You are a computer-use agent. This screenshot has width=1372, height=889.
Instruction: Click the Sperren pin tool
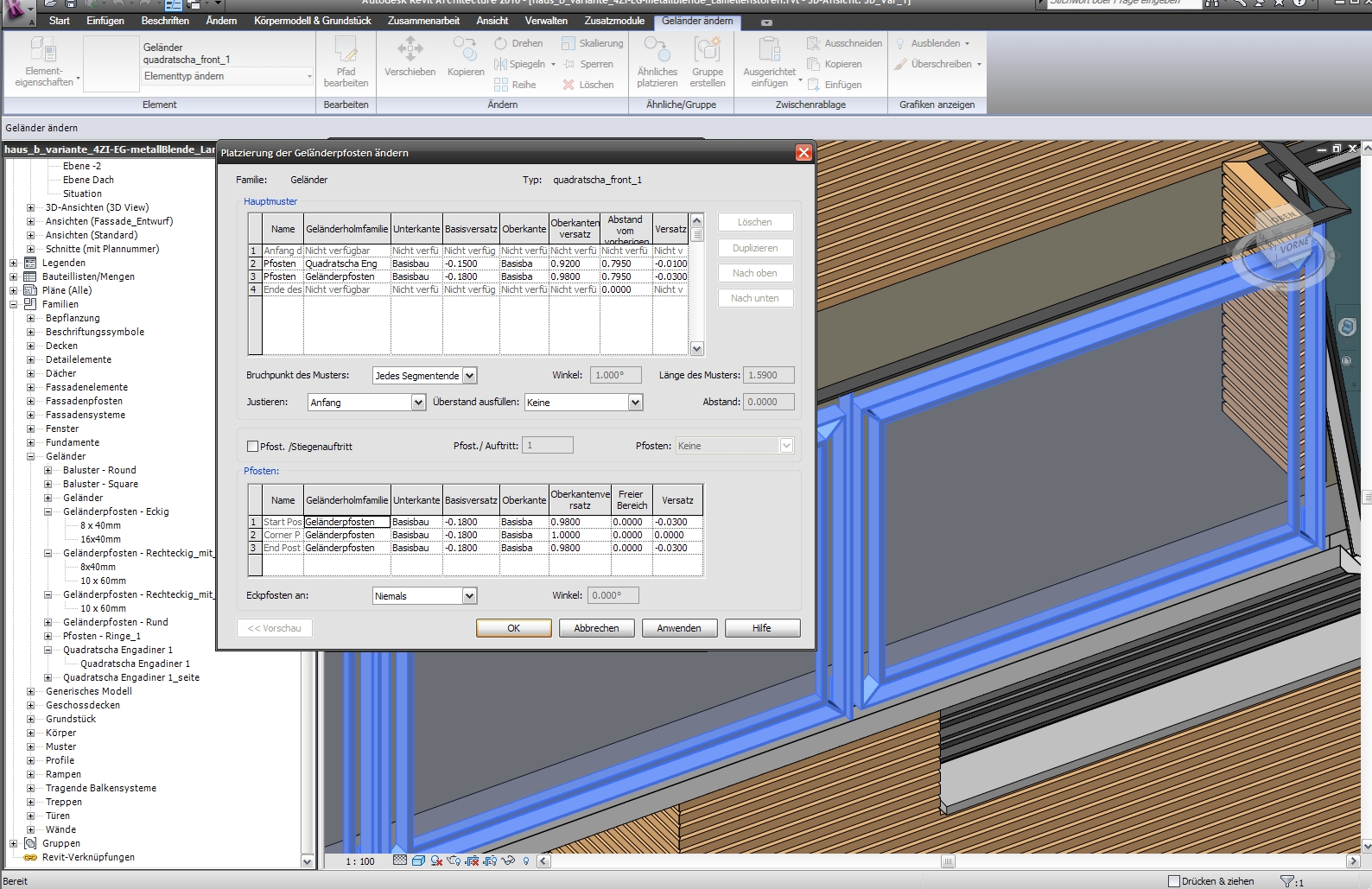(x=588, y=64)
